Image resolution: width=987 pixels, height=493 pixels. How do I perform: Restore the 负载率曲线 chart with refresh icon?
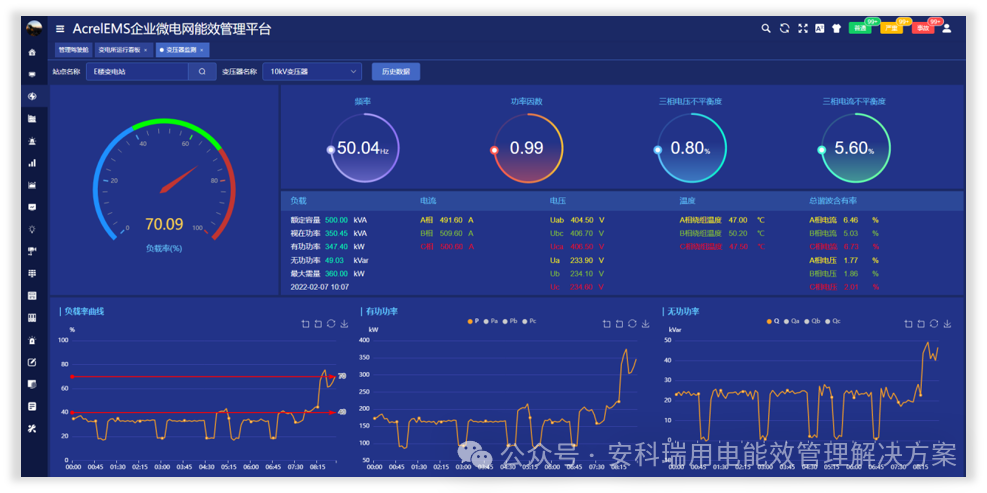pos(331,324)
